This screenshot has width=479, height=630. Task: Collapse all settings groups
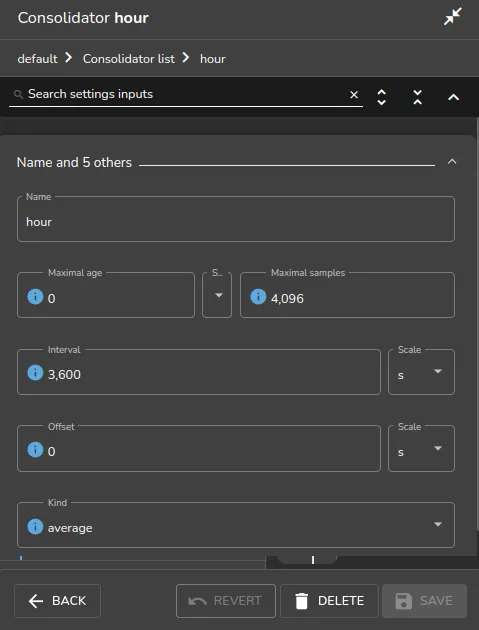[x=418, y=97]
